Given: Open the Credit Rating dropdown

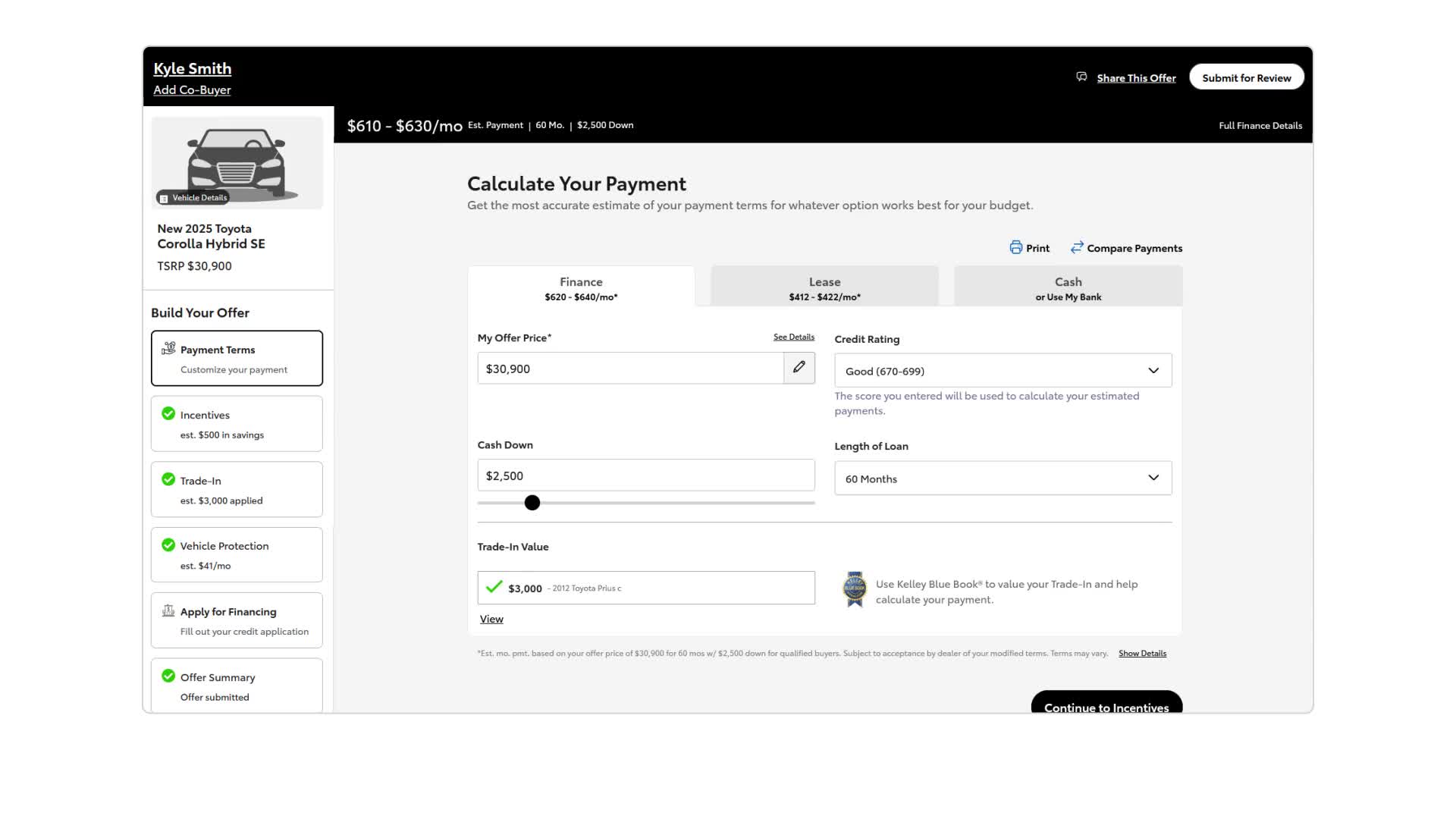Looking at the screenshot, I should [1003, 371].
